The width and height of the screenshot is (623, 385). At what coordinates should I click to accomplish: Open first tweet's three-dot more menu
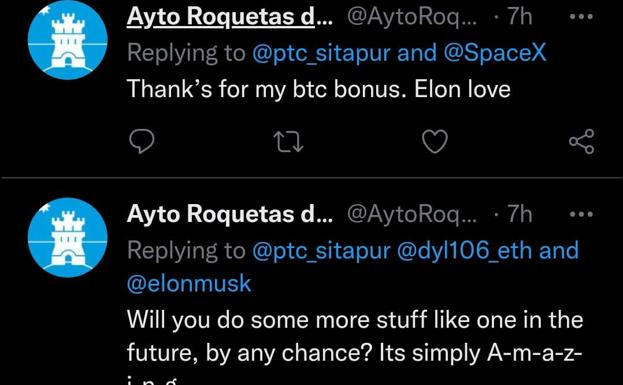point(581,17)
